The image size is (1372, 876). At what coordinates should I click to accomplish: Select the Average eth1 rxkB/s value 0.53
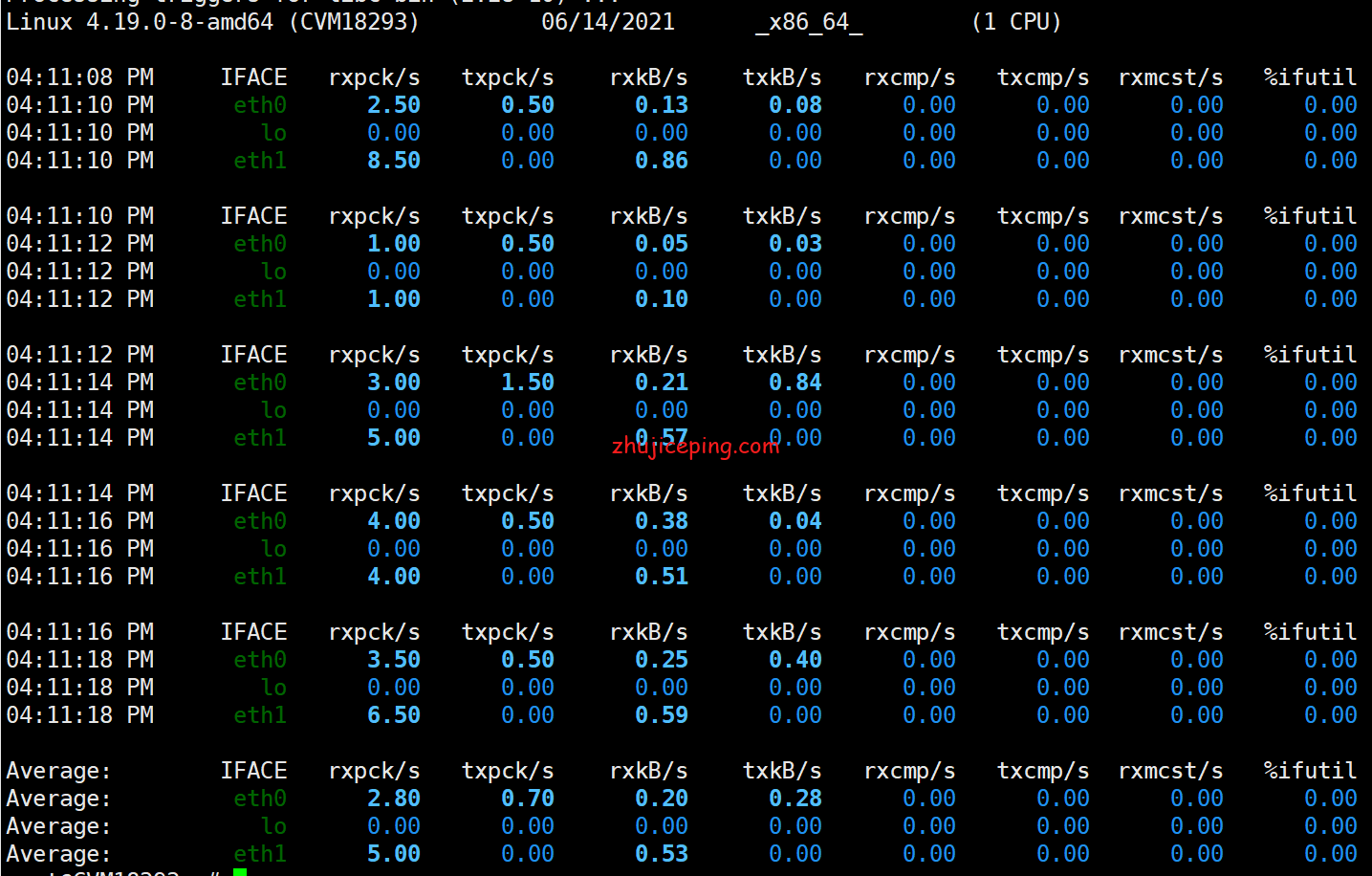click(662, 854)
